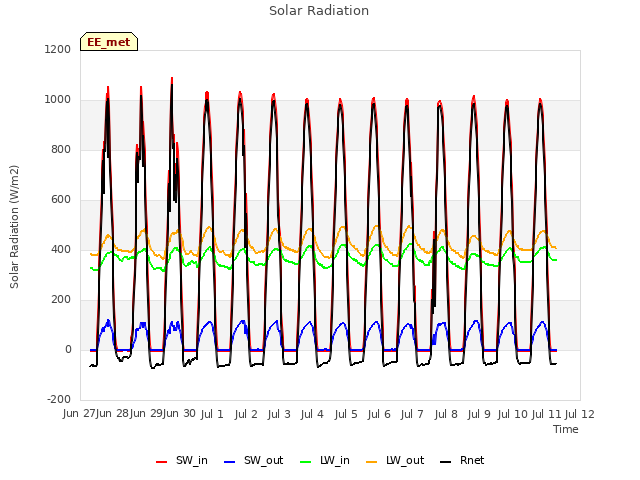640x480 pixels.
Task: Toggle the SW_in legend entry
Action: point(182,460)
